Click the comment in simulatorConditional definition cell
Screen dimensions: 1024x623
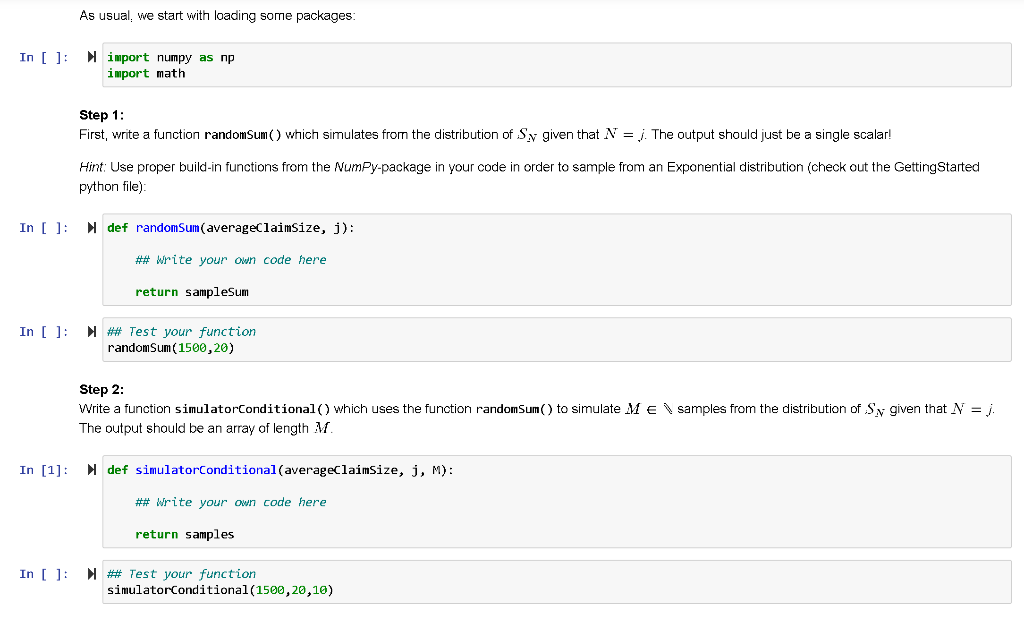coord(231,502)
